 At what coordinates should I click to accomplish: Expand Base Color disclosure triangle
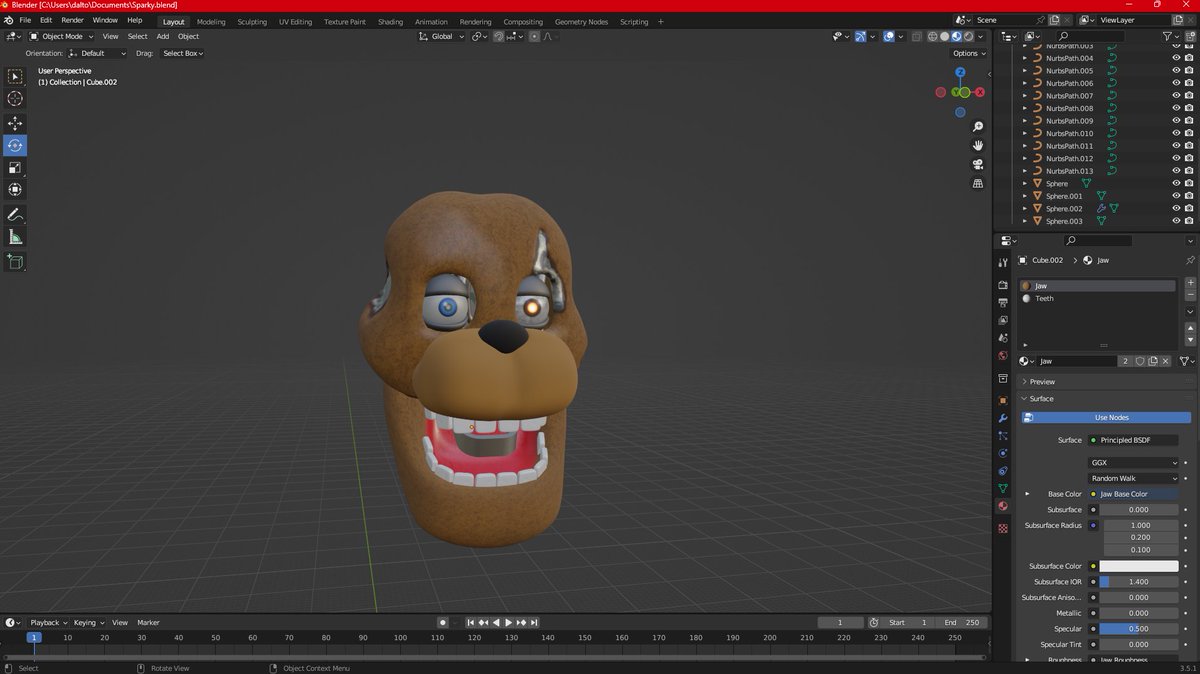click(1027, 494)
